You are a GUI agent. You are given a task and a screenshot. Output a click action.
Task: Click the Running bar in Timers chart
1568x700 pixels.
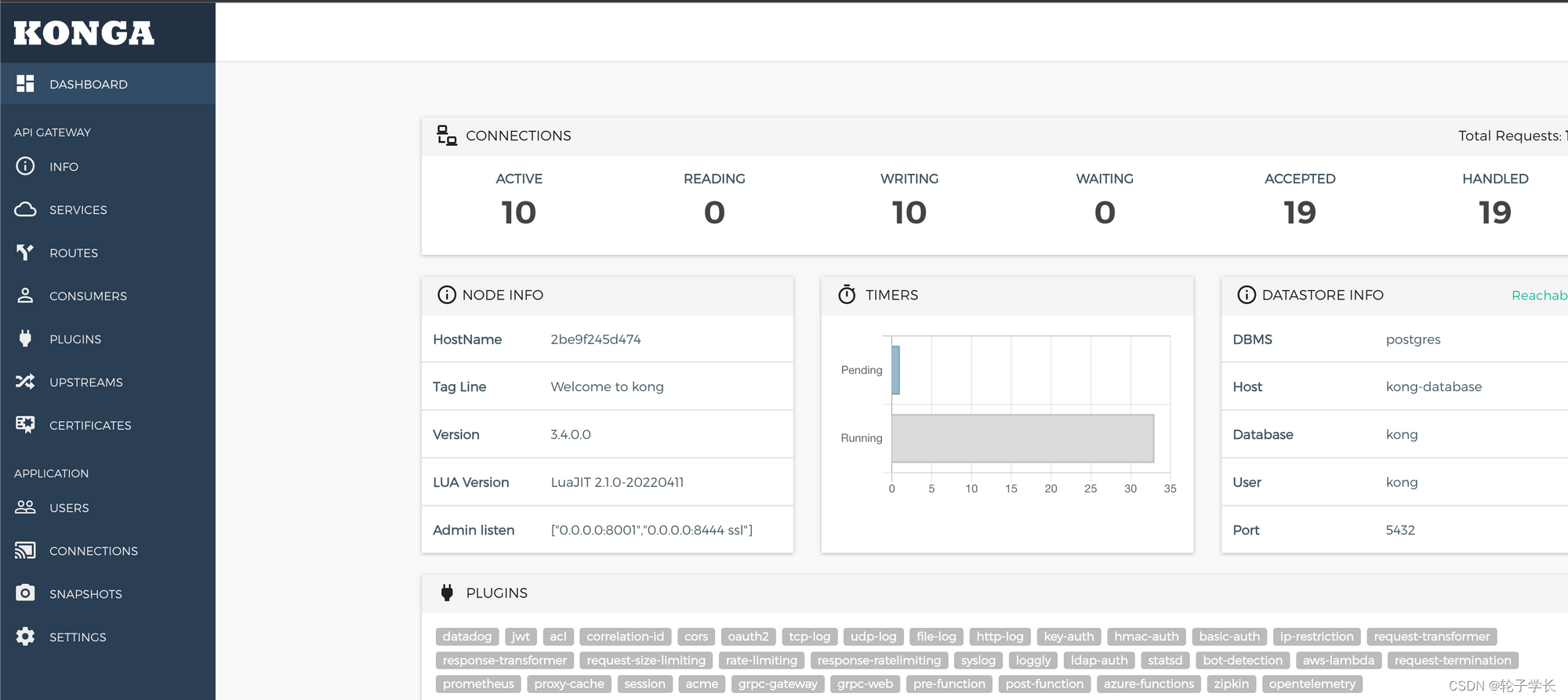[x=1022, y=438]
